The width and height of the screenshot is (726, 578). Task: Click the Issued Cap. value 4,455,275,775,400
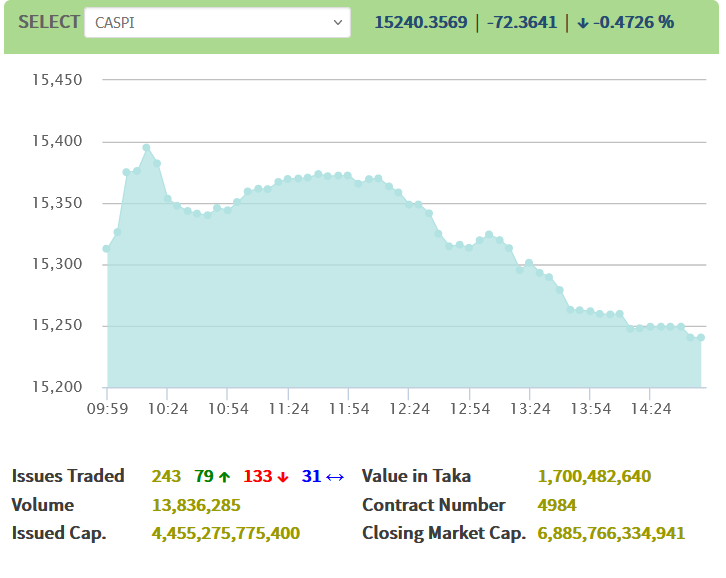[x=226, y=534]
